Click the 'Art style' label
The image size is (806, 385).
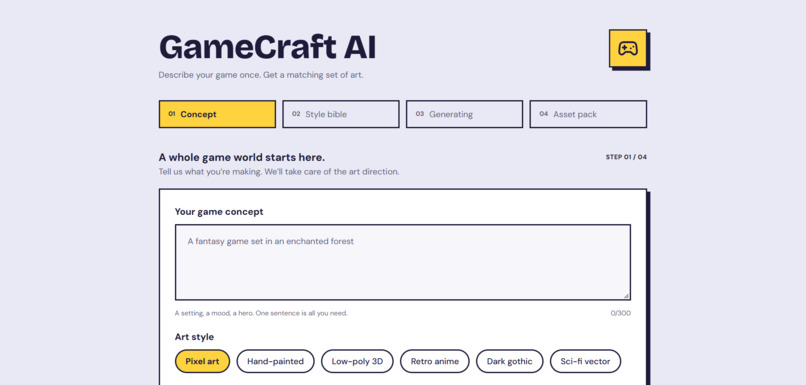(x=194, y=337)
